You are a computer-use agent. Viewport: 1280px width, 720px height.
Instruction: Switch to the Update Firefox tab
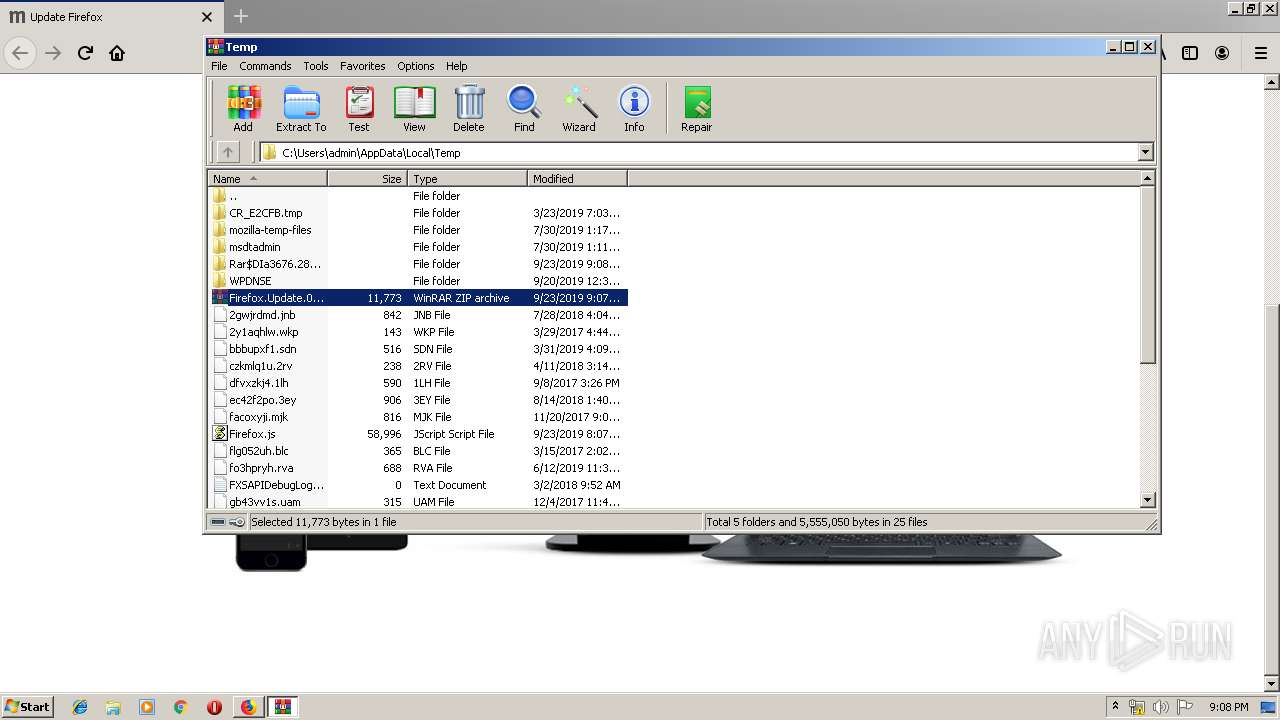[x=110, y=17]
